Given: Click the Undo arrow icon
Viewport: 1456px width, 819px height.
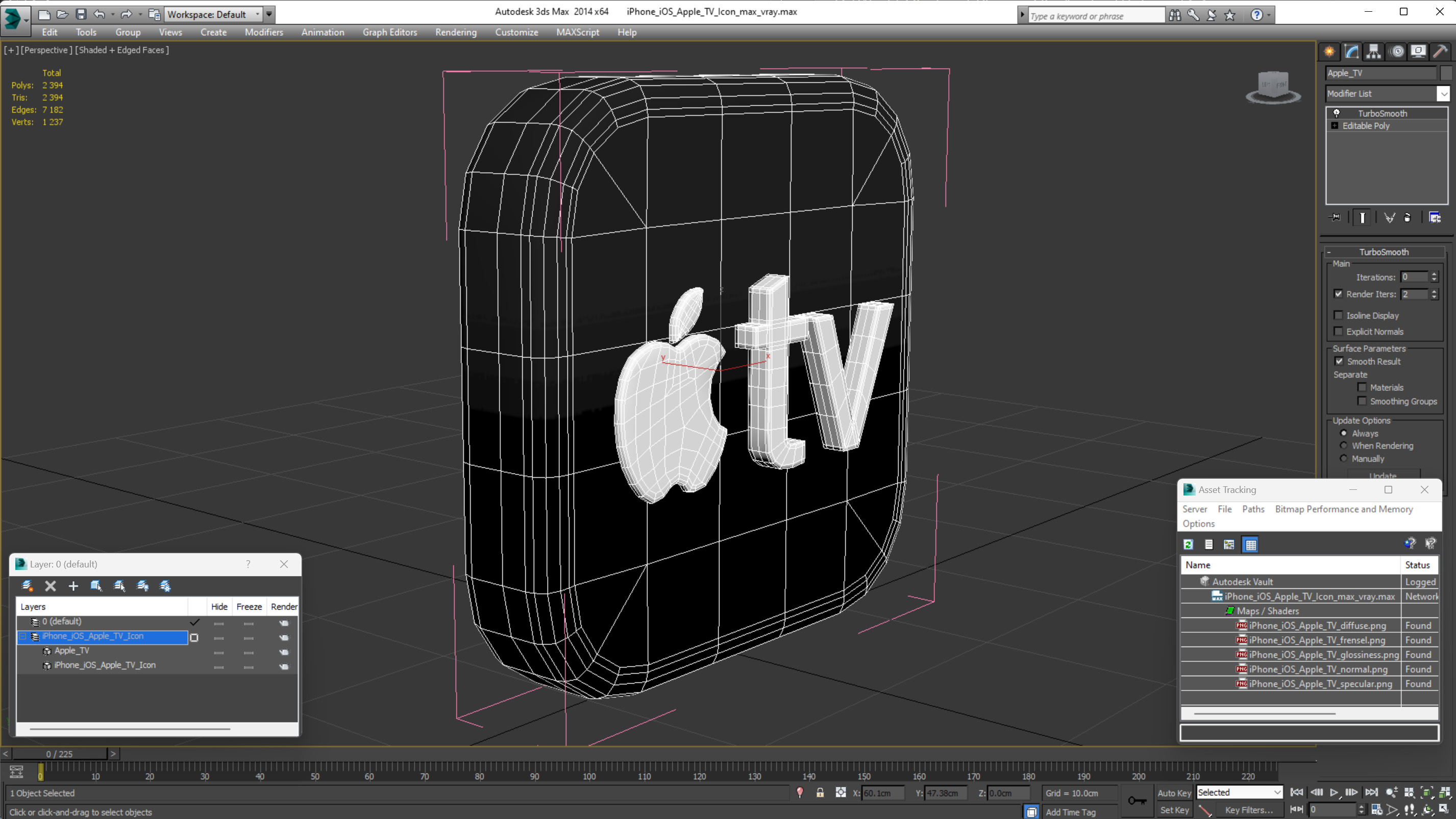Looking at the screenshot, I should coord(100,14).
